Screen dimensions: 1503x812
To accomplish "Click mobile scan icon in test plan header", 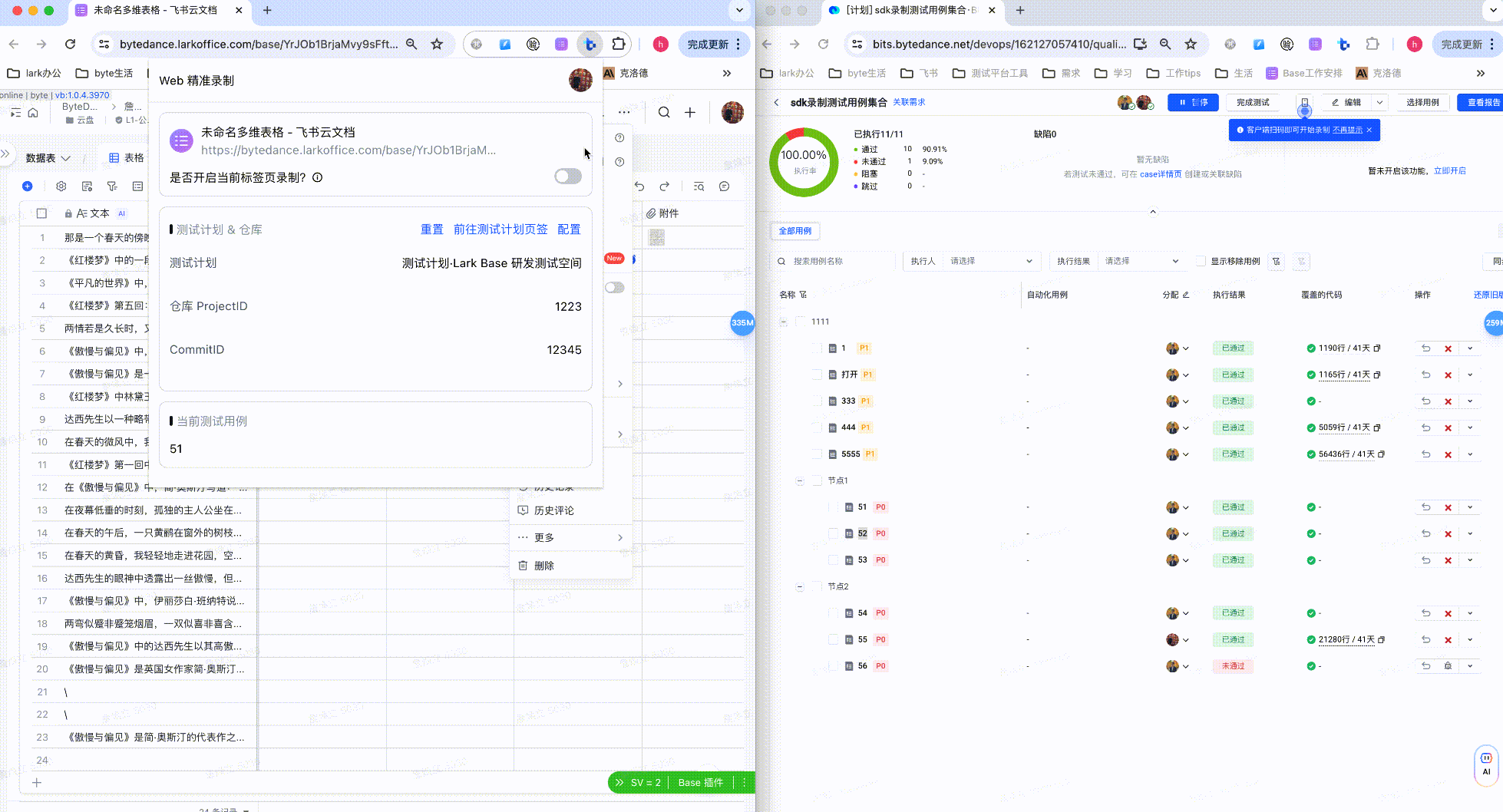I will point(1304,102).
